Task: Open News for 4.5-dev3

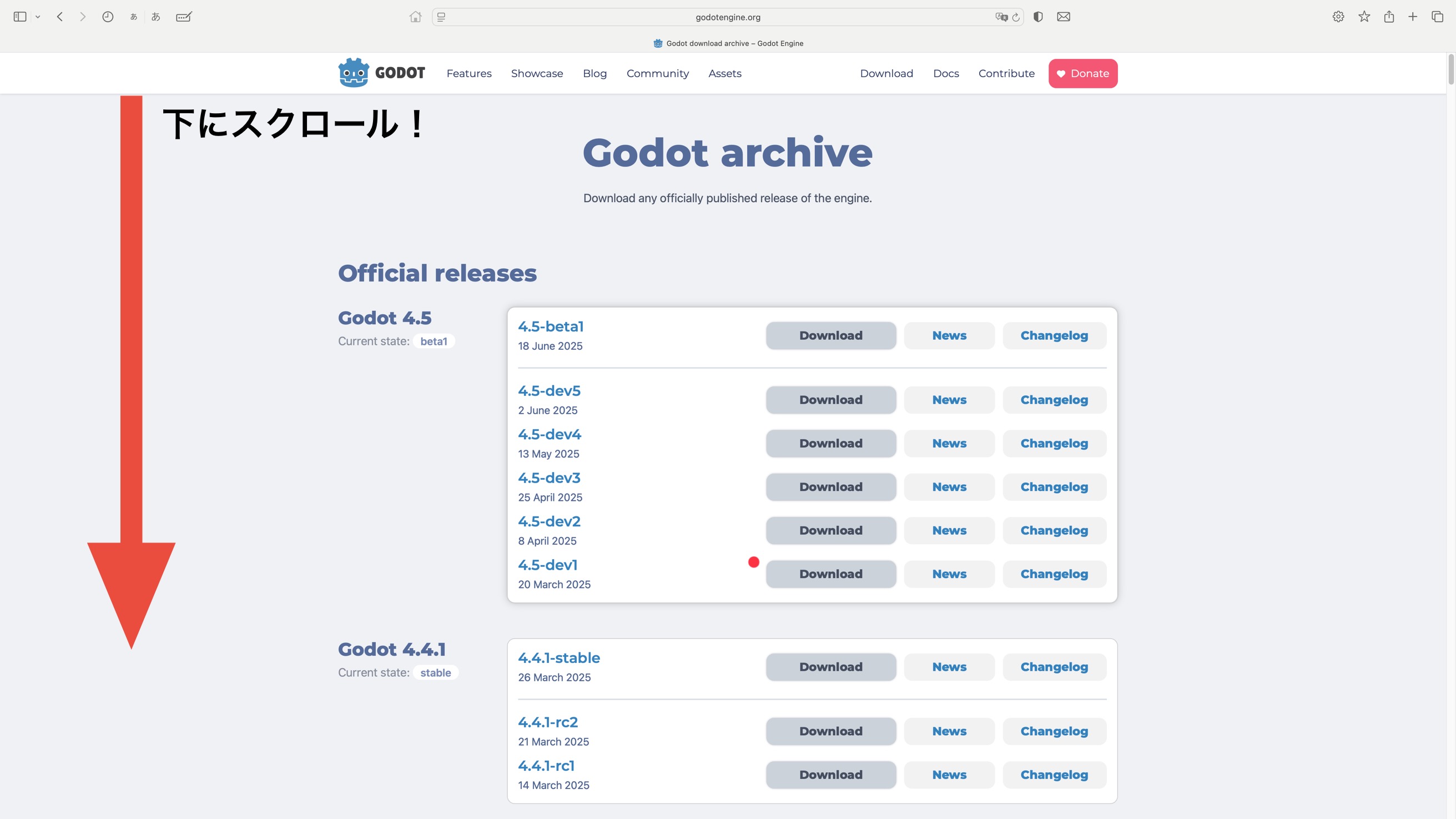Action: 949,487
